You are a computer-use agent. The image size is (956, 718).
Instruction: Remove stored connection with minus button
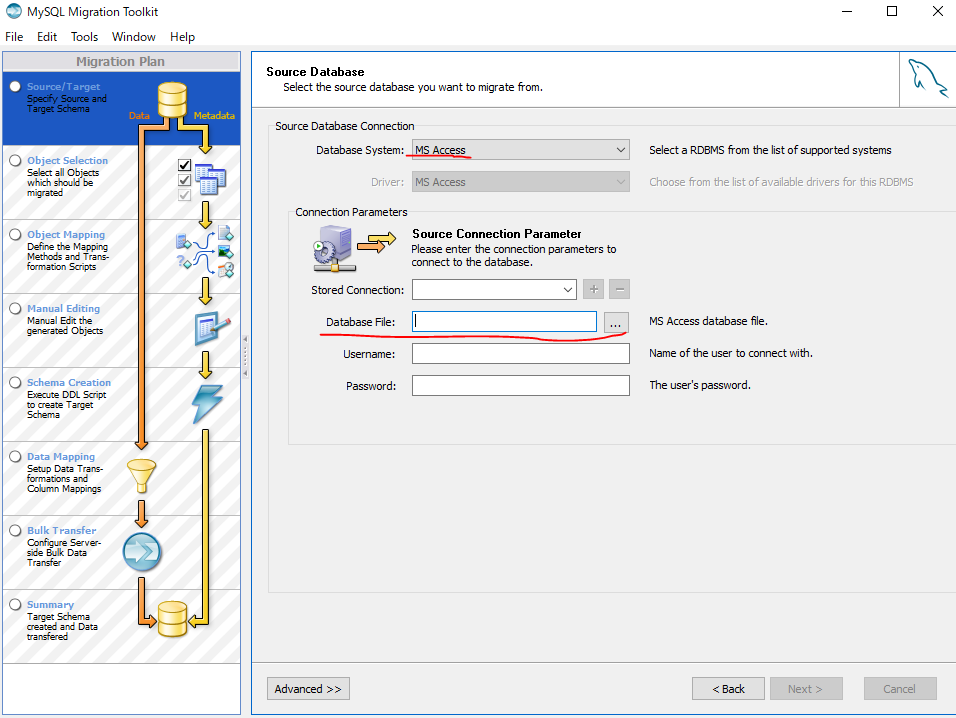[619, 290]
